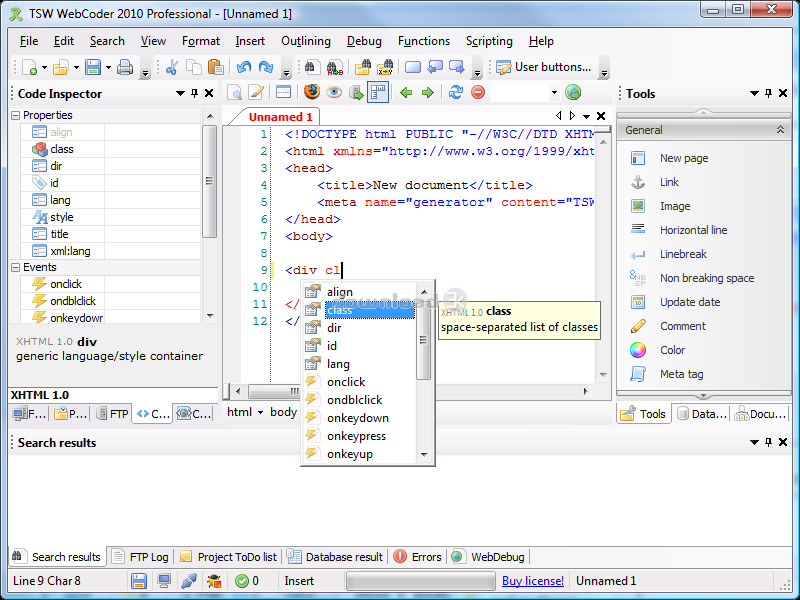This screenshot has height=600, width=800.
Task: Open the Scripting menu
Action: tap(489, 41)
